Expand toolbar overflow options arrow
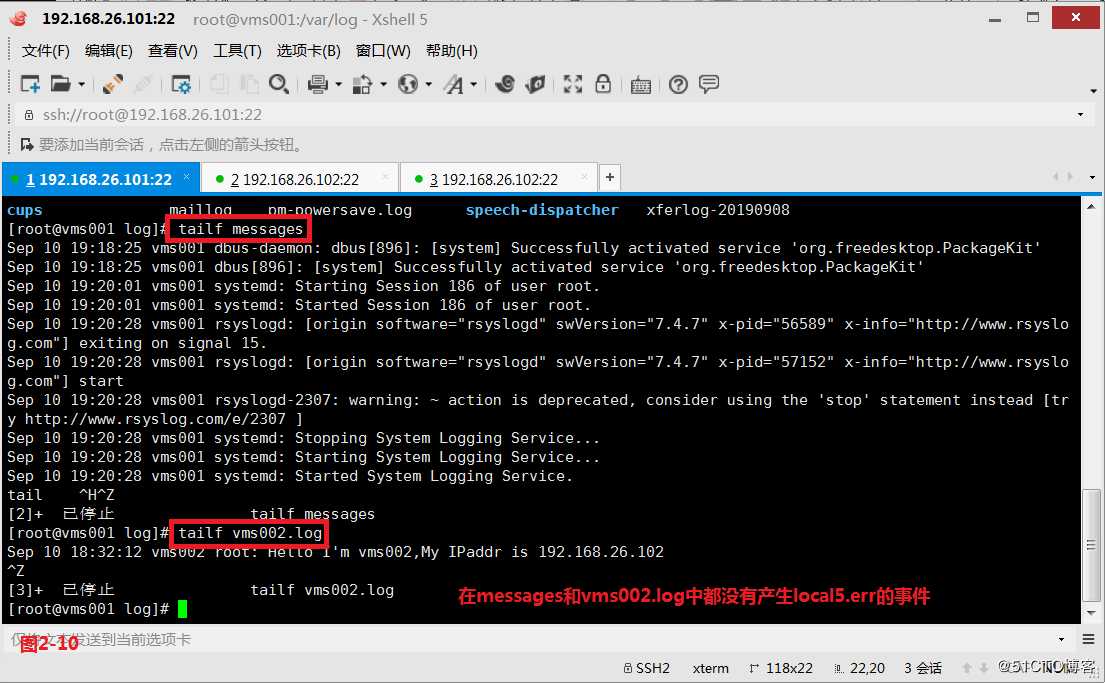The width and height of the screenshot is (1105, 683). [x=1093, y=91]
